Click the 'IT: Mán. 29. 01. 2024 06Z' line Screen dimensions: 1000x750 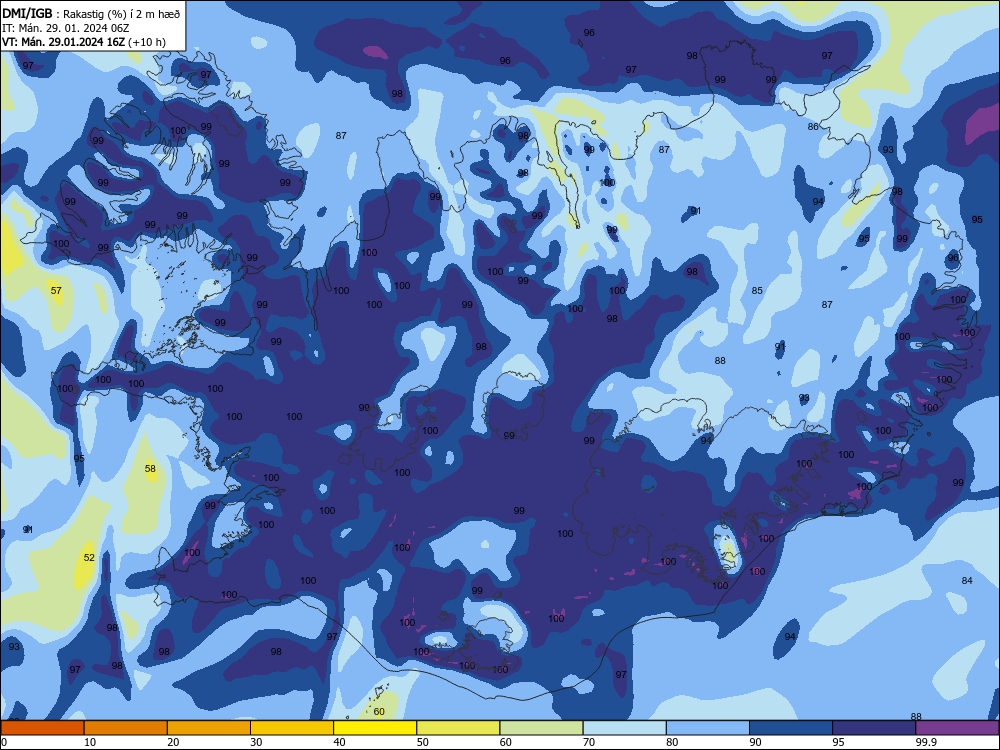pyautogui.click(x=65, y=27)
